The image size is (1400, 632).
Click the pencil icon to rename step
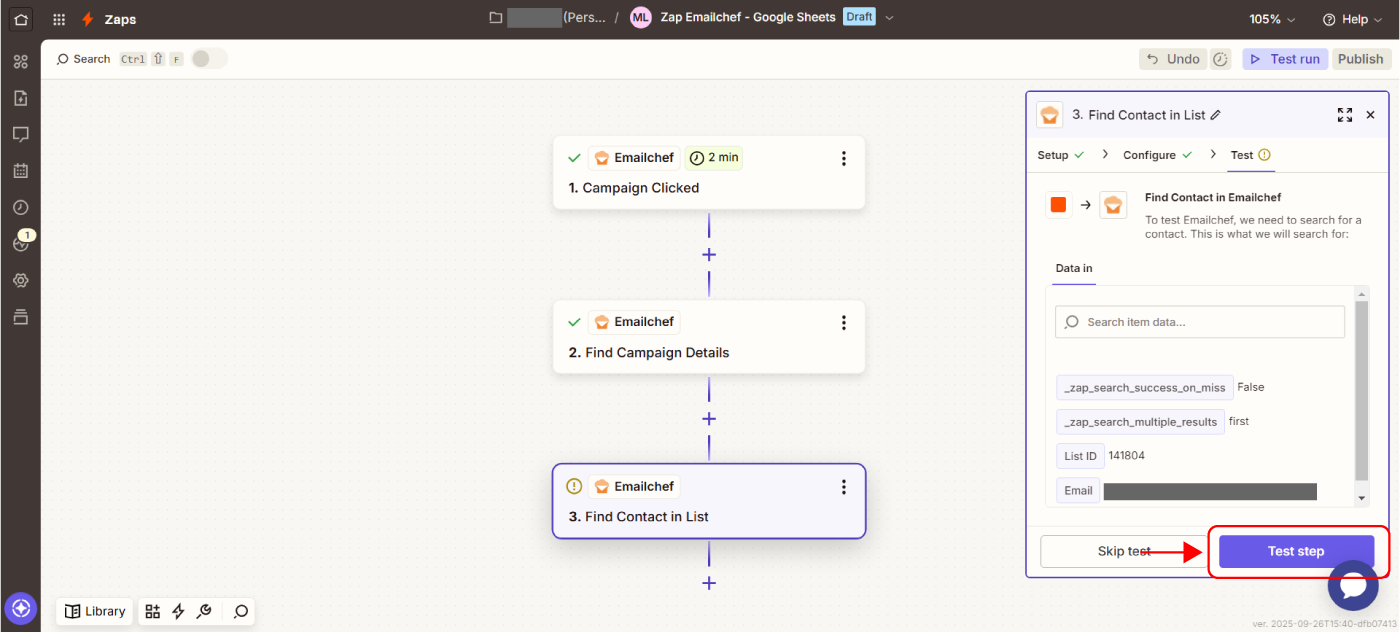(x=1216, y=115)
